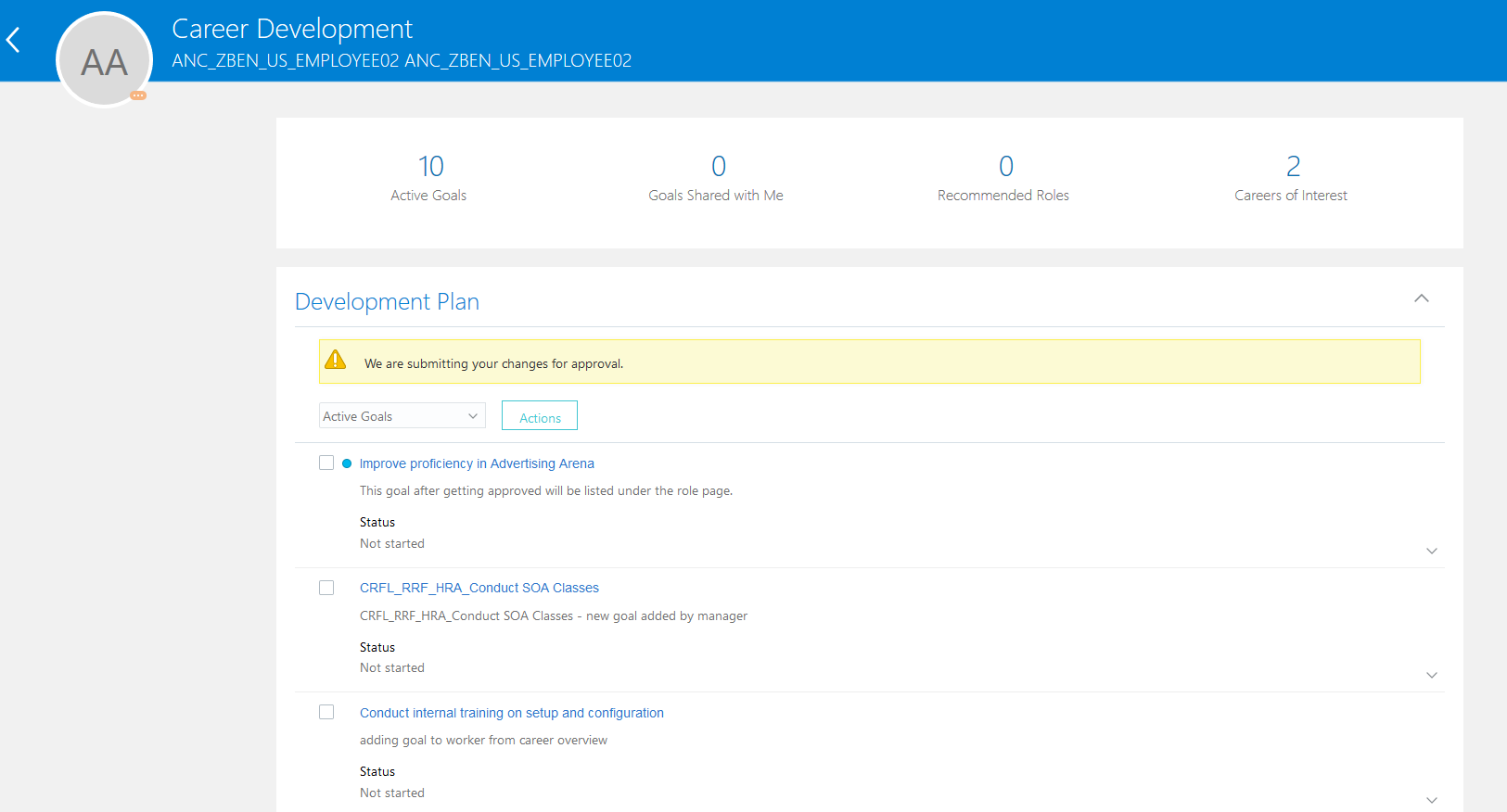The width and height of the screenshot is (1507, 812).
Task: Select the Improve proficiency in Advertising Arena checkbox
Action: [x=326, y=463]
